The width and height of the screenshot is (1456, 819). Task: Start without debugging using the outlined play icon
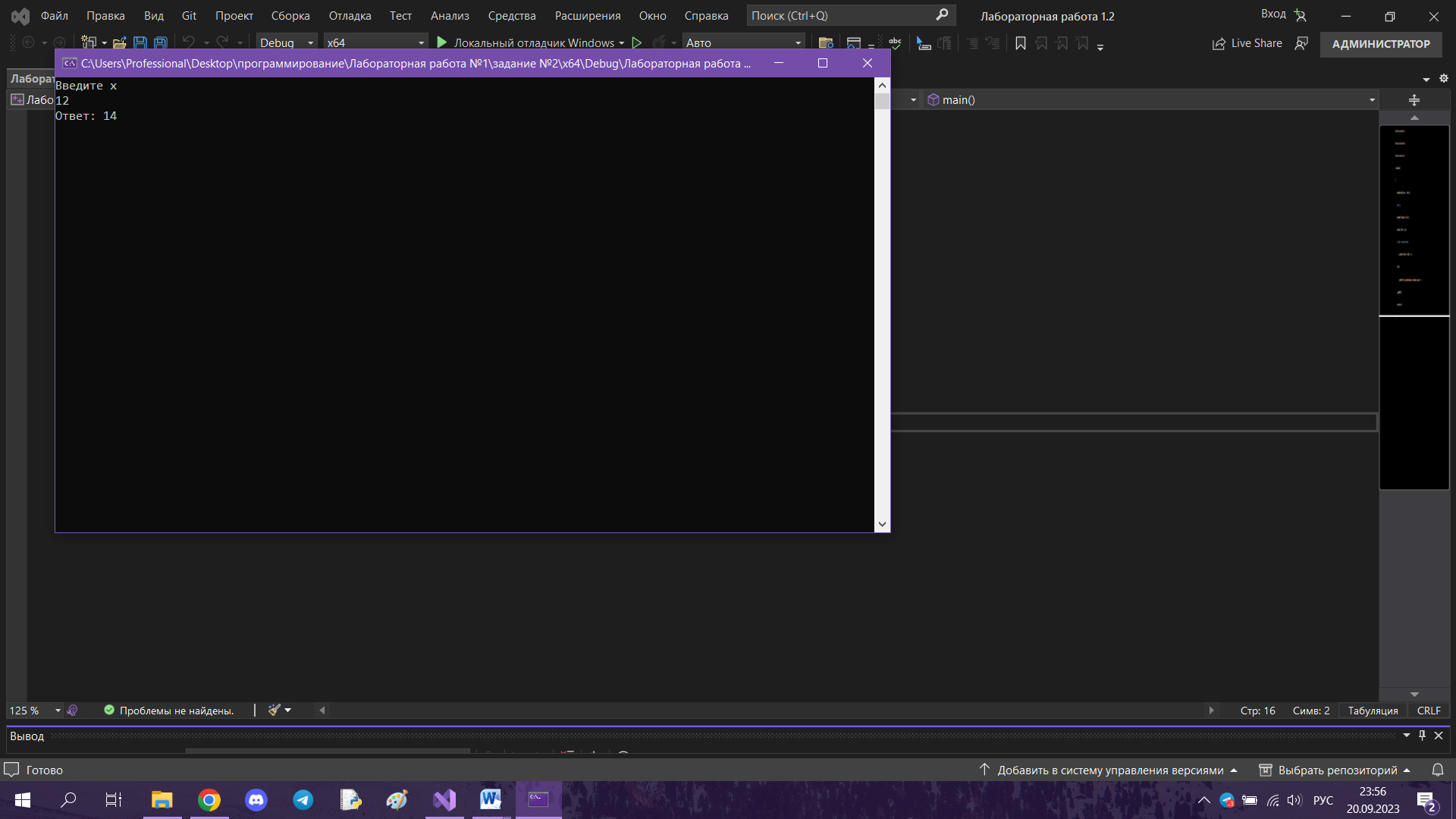click(637, 43)
